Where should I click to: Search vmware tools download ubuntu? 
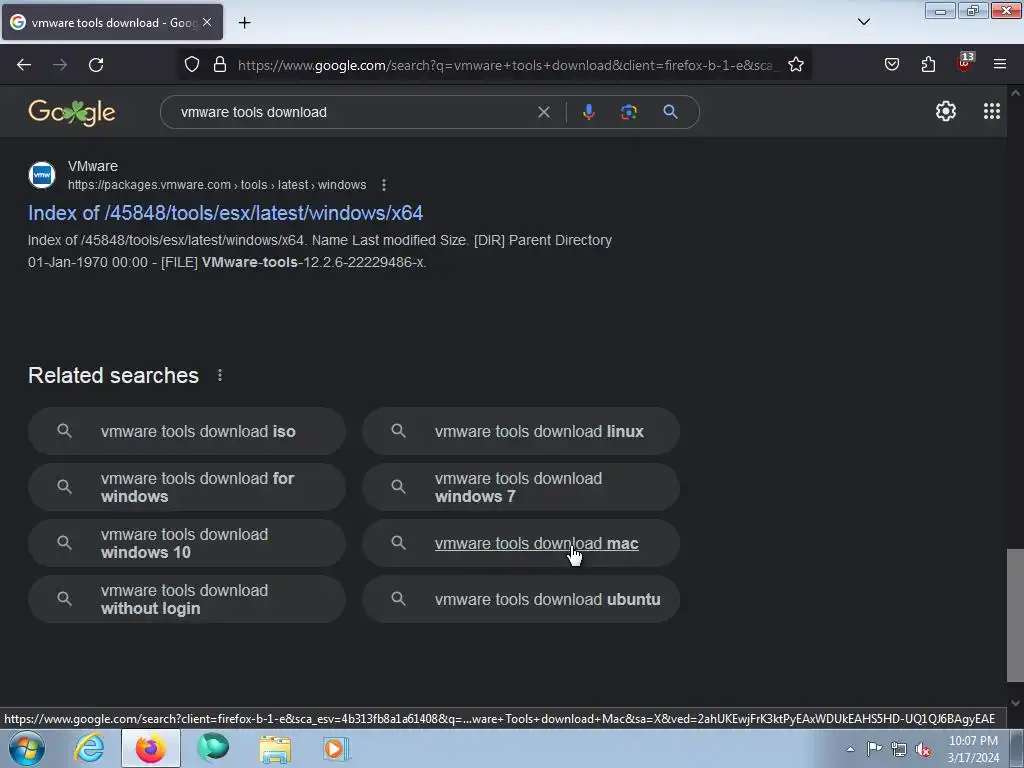pos(521,600)
